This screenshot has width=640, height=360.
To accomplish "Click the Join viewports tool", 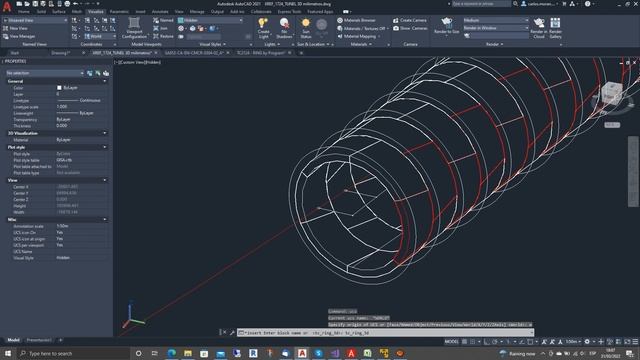I will click(160, 28).
